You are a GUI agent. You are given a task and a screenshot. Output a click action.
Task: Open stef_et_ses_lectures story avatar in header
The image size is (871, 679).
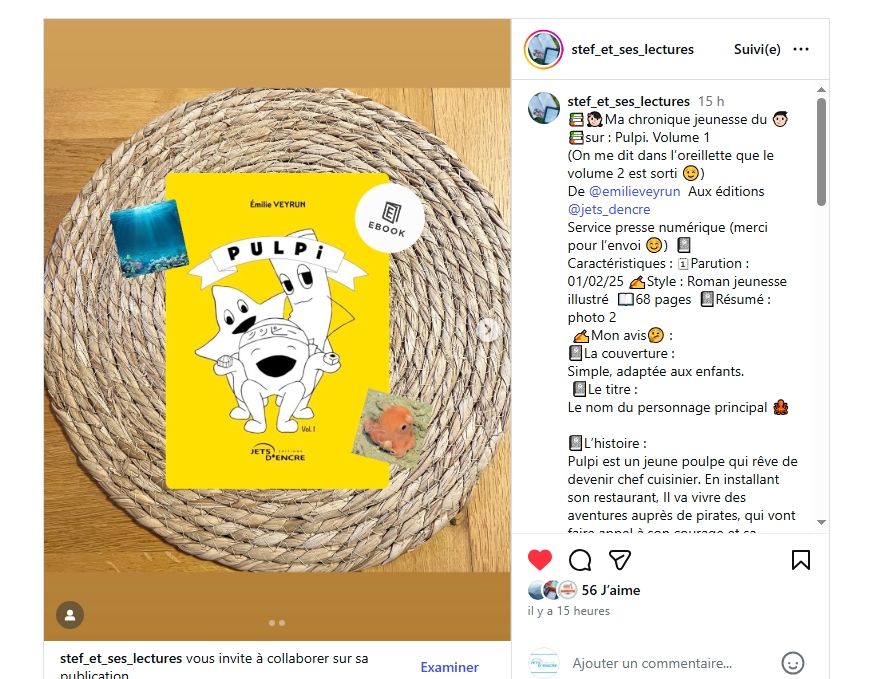coord(543,49)
